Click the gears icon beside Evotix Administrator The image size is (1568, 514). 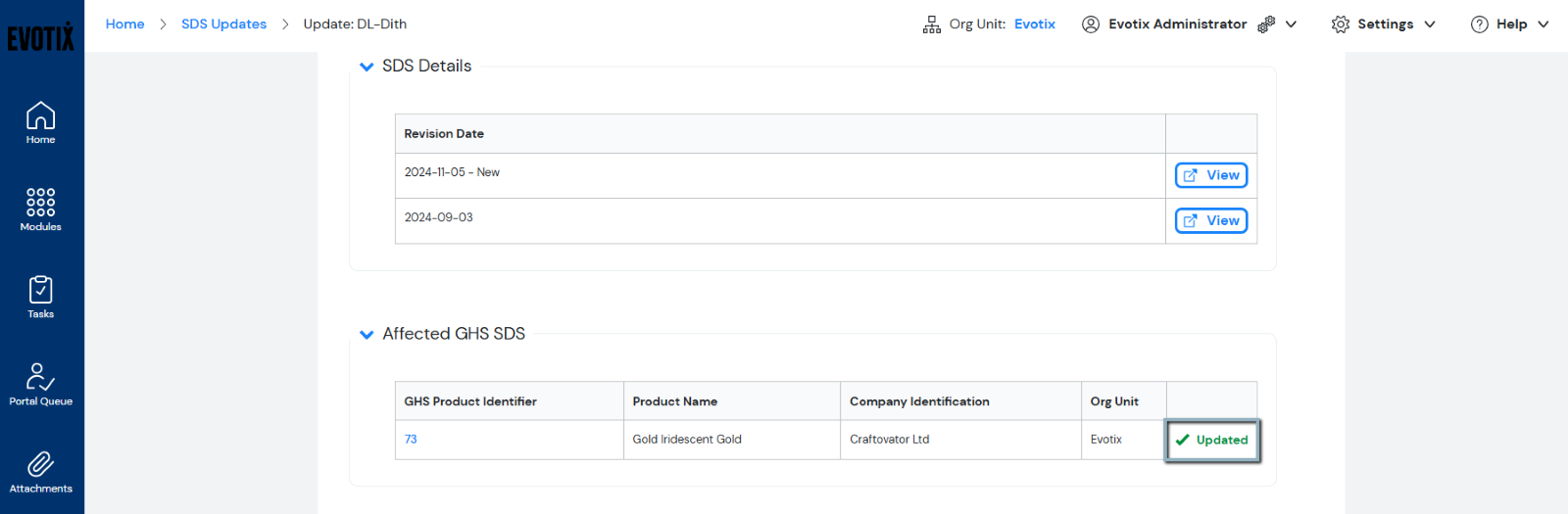pyautogui.click(x=1266, y=24)
